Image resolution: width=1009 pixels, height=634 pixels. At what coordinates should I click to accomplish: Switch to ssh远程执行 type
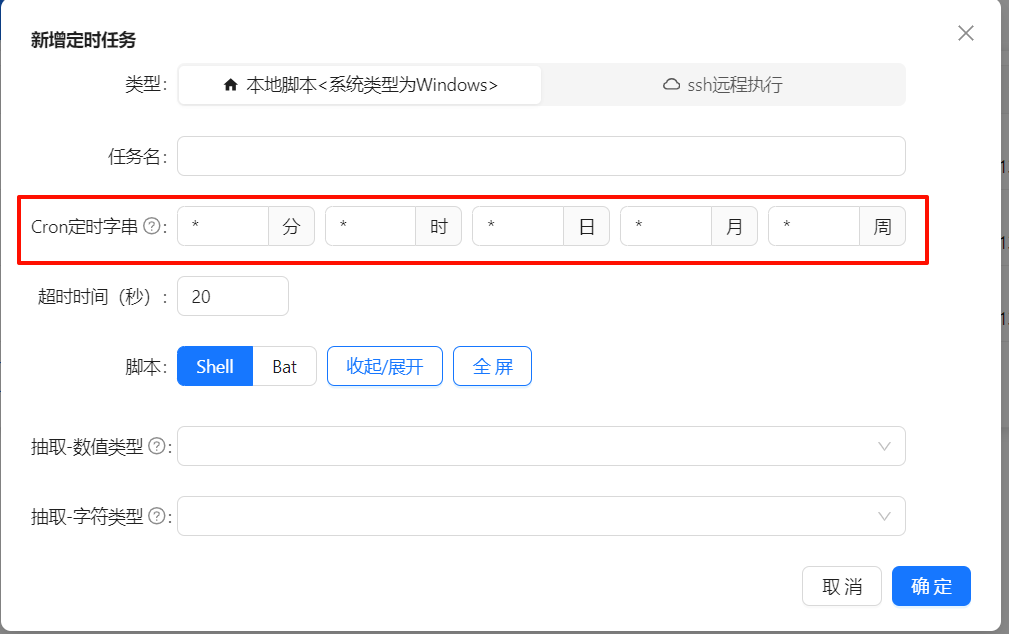723,85
